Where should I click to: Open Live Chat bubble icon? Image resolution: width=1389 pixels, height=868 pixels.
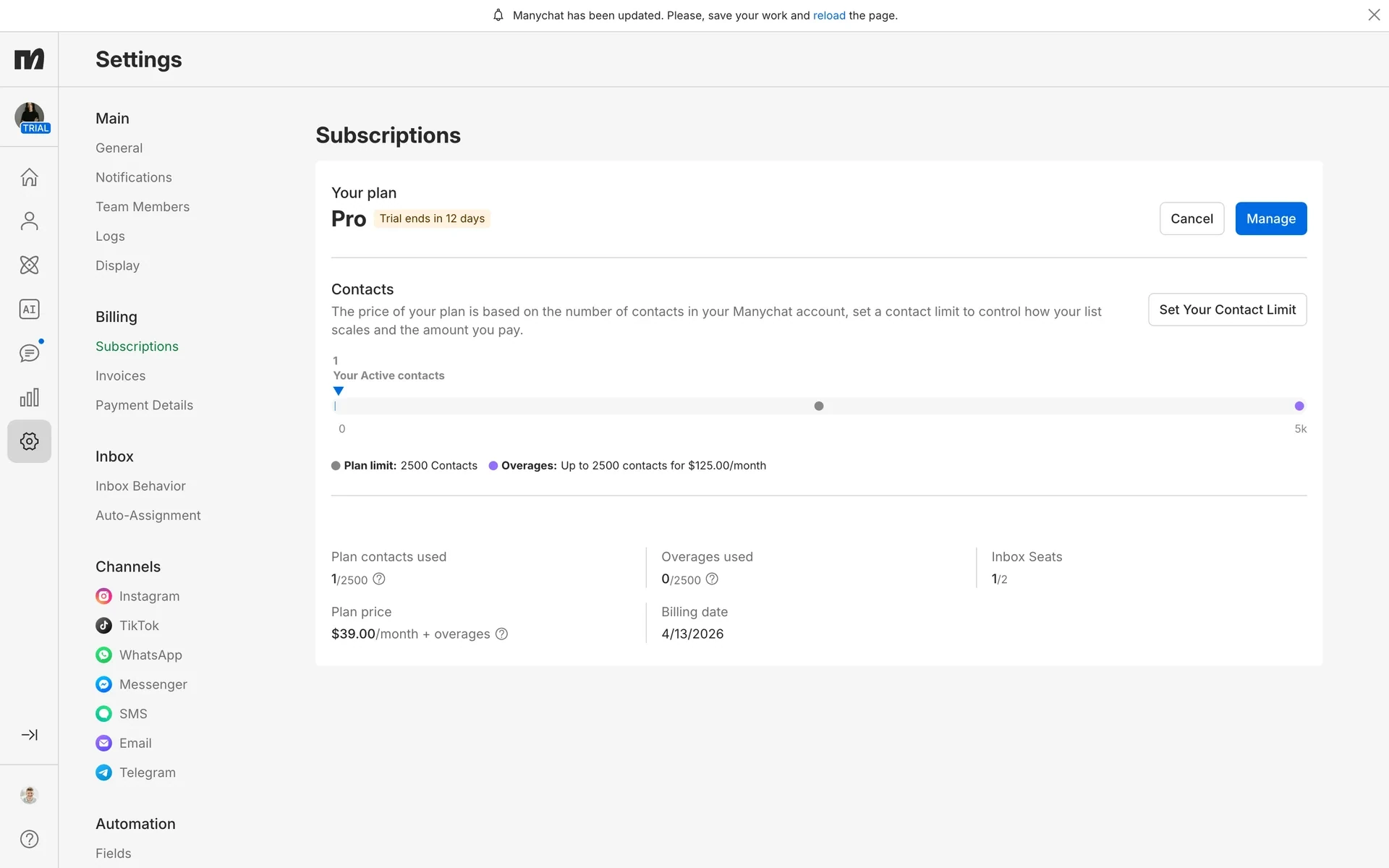tap(29, 354)
